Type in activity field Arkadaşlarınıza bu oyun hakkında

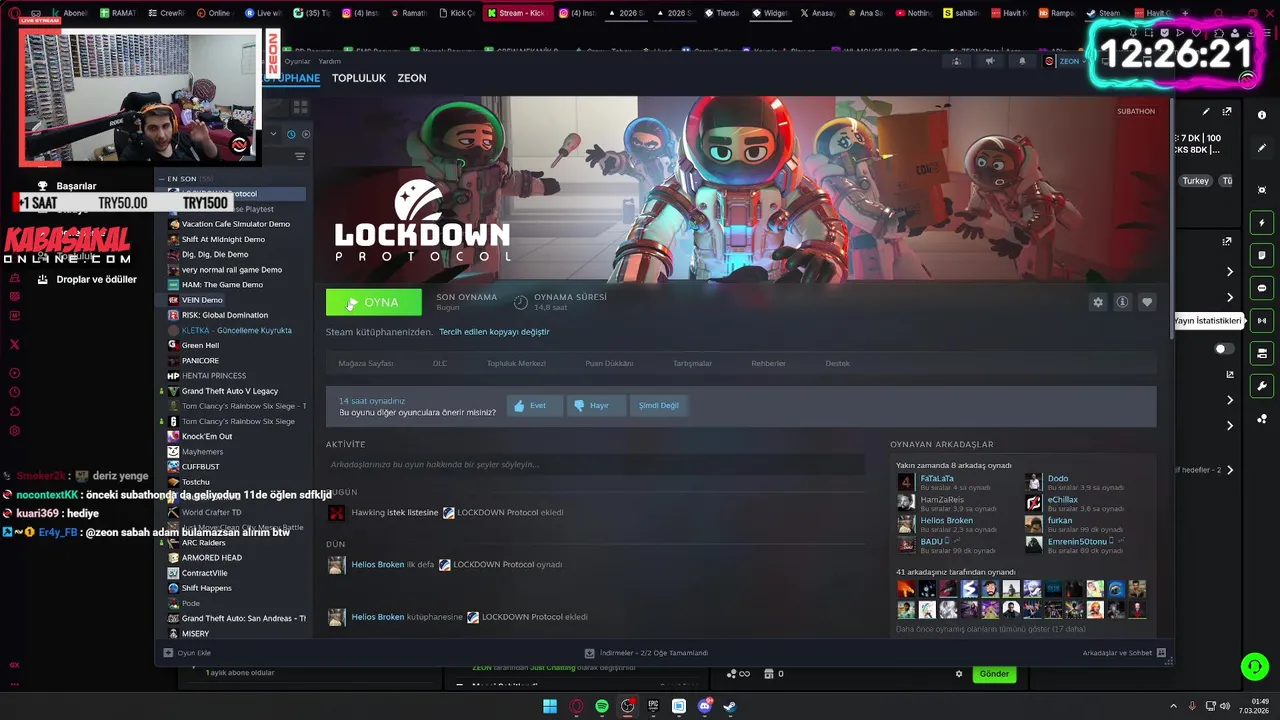point(595,464)
